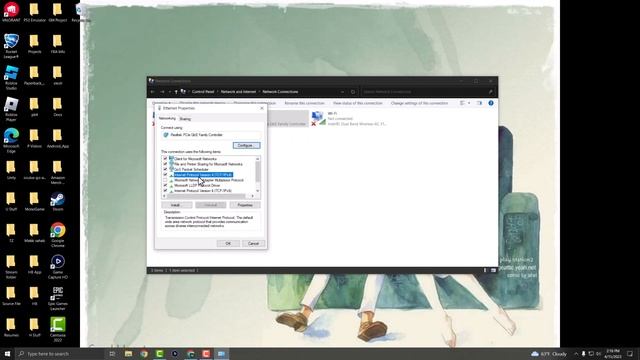
Task: Click View status of this connection
Action: pyautogui.click(x=358, y=103)
